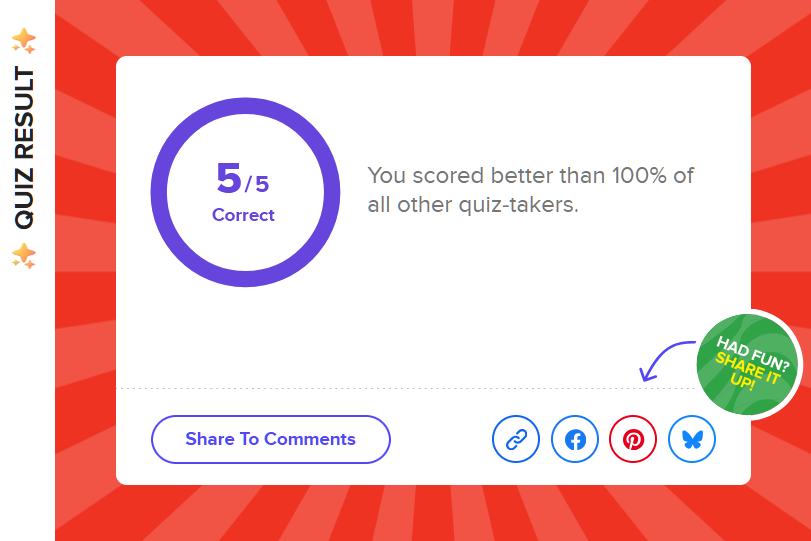The image size is (811, 541).
Task: Click the dotted divider line in the card
Action: [x=406, y=388]
